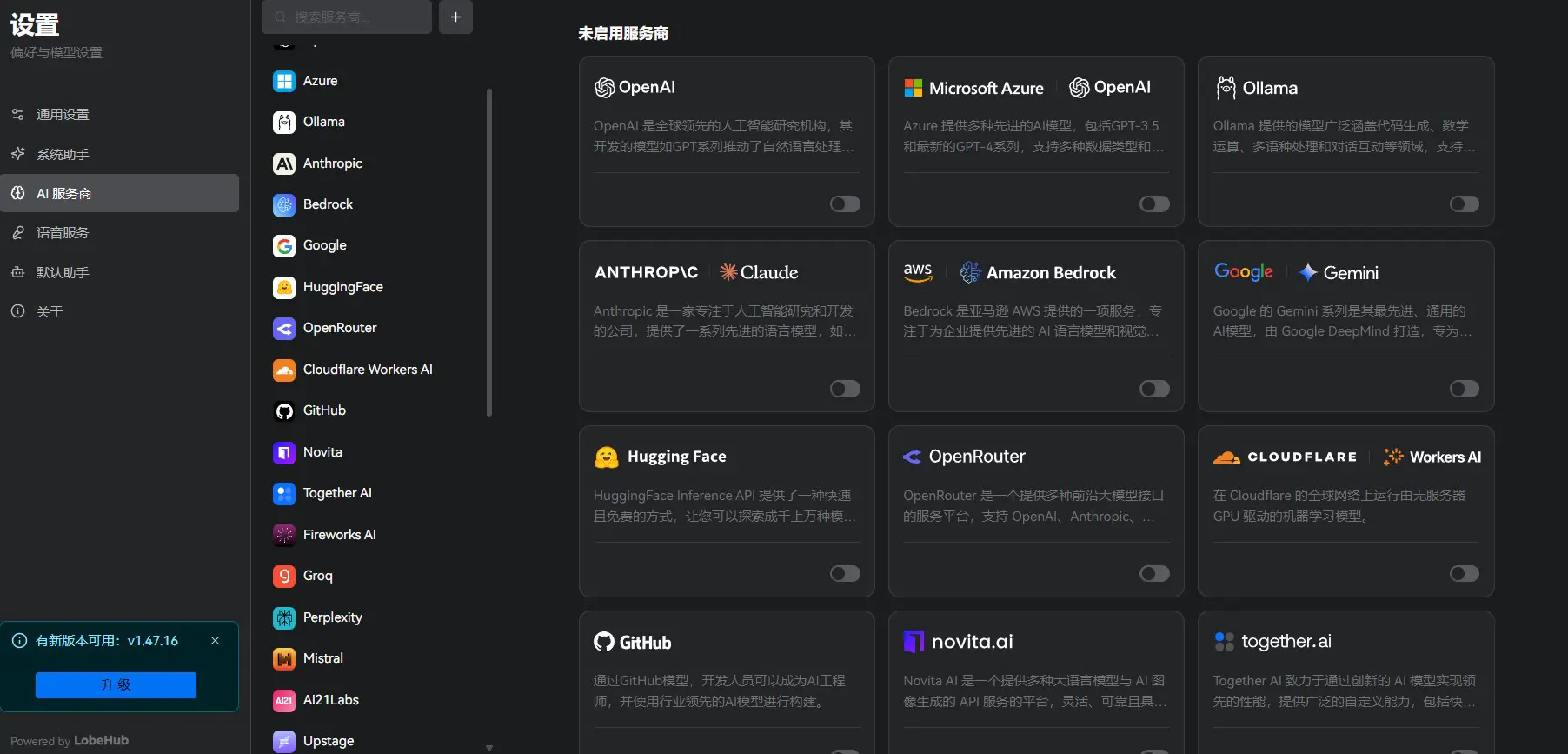Choose the Groq provider icon
Viewport: 1568px width, 754px height.
click(284, 576)
